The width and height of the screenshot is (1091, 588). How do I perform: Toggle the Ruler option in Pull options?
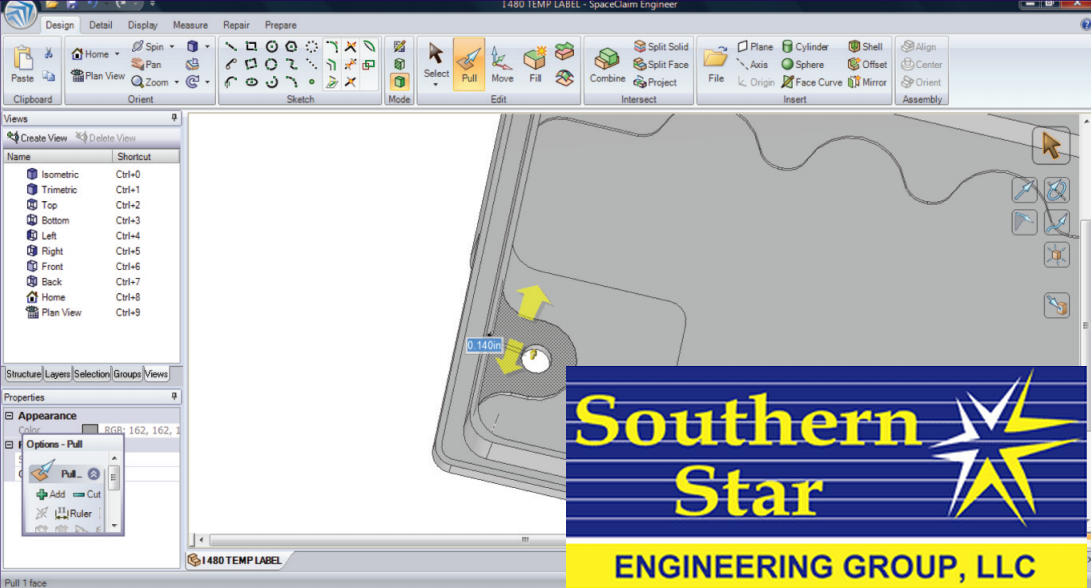[73, 513]
